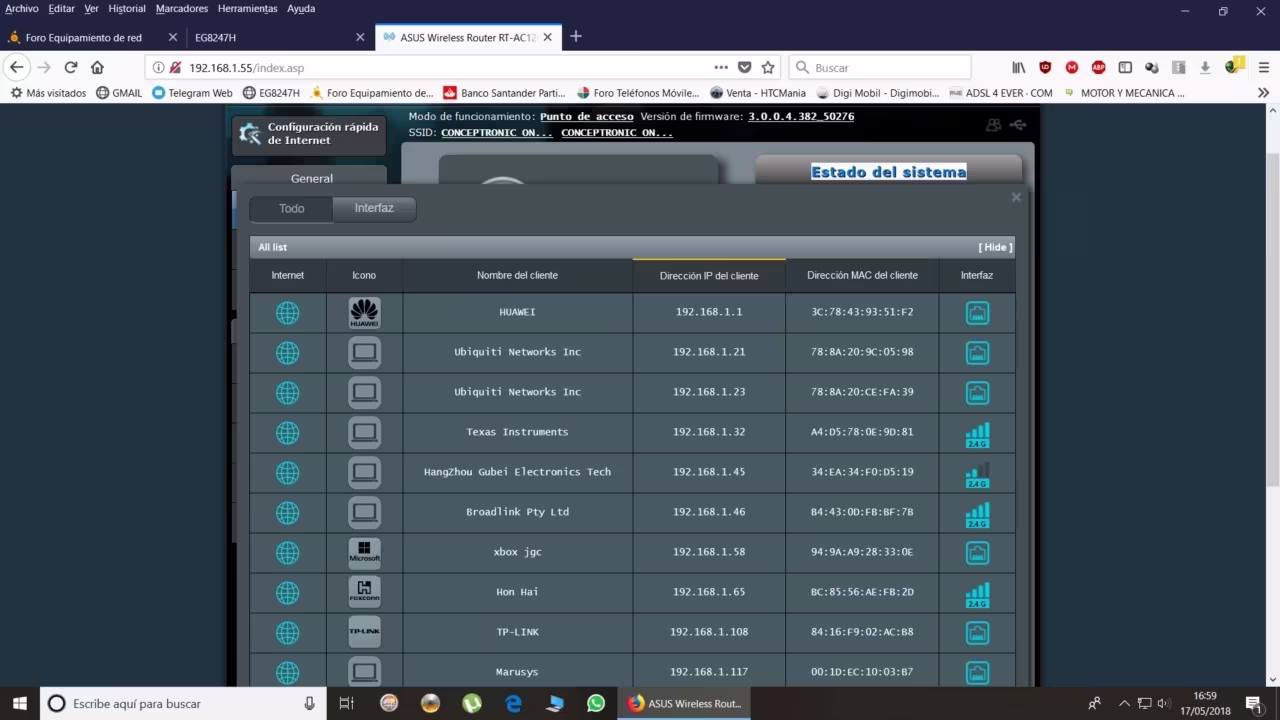Screen dimensions: 1280x720
Task: Open firmware version 3.0.0.4.382_50276 link
Action: [x=801, y=117]
